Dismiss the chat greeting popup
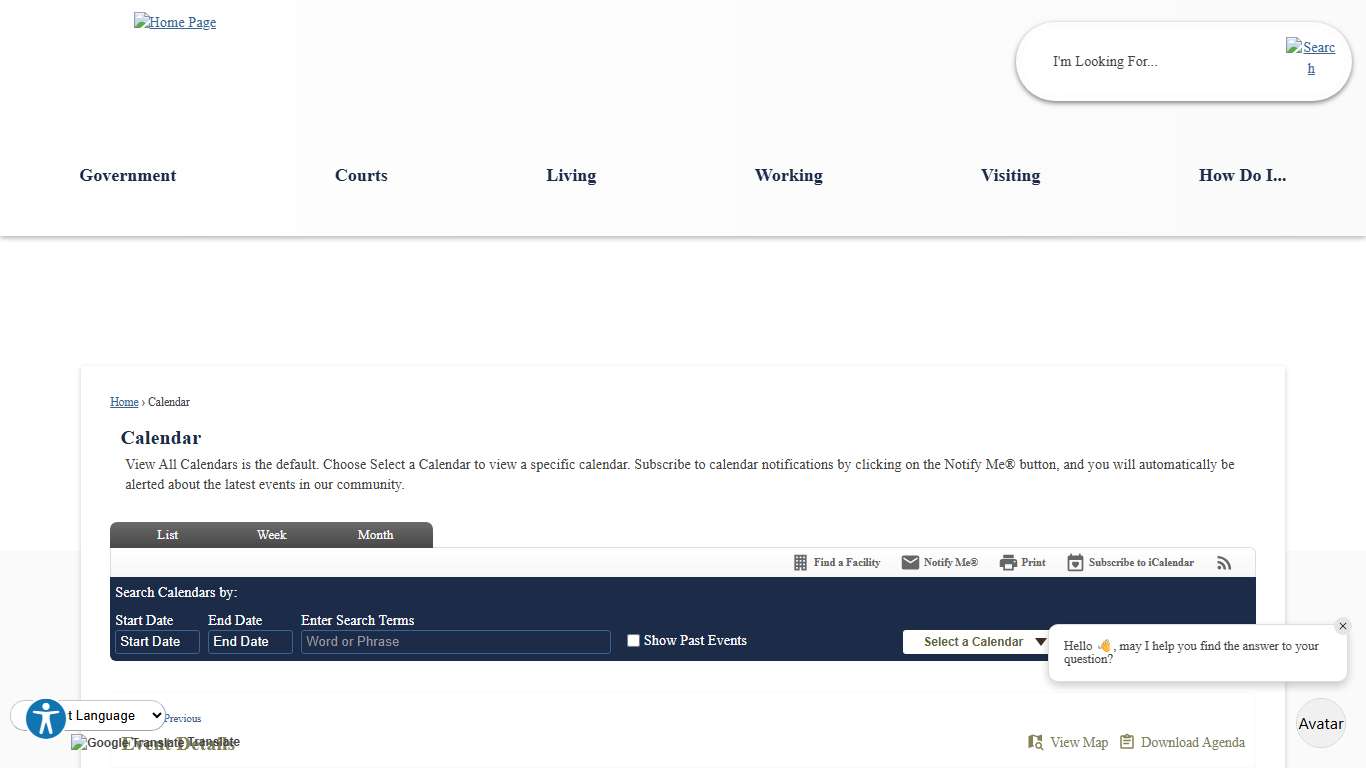 (x=1342, y=626)
